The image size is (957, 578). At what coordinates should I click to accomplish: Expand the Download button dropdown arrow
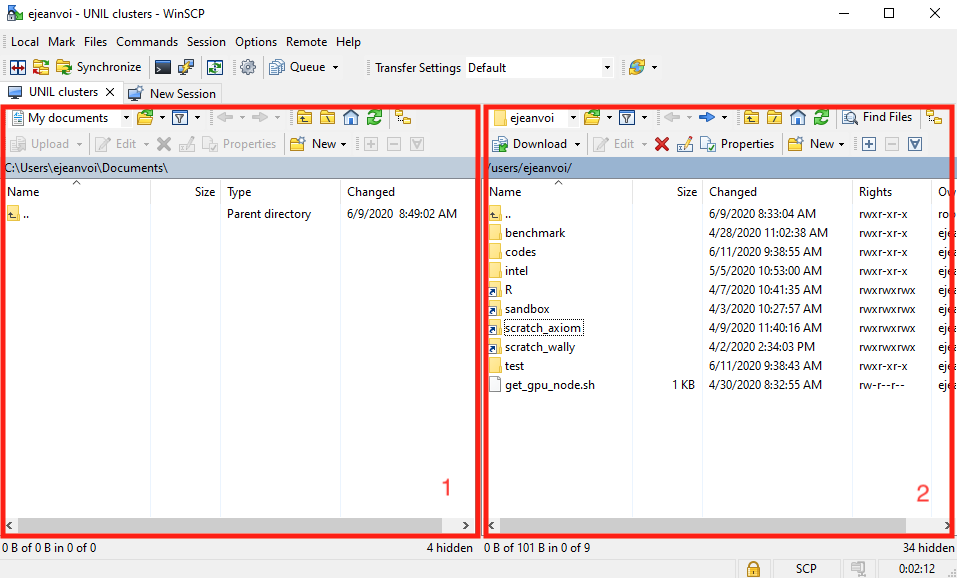point(576,144)
